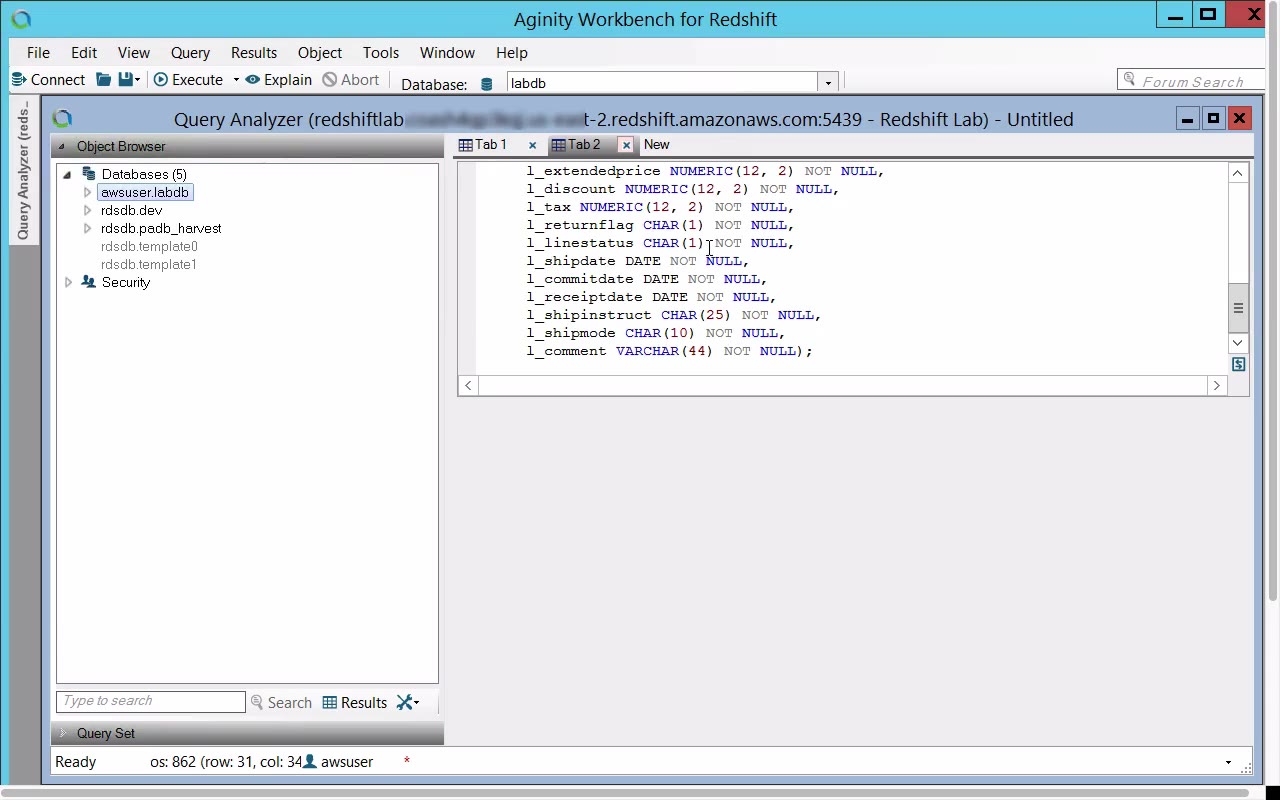Click the Explain eye icon
This screenshot has width=1280, height=800.
click(253, 80)
